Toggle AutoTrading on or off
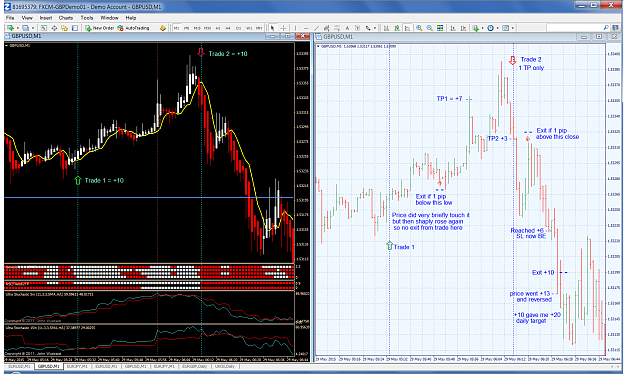The height and width of the screenshot is (374, 625). pyautogui.click(x=133, y=28)
